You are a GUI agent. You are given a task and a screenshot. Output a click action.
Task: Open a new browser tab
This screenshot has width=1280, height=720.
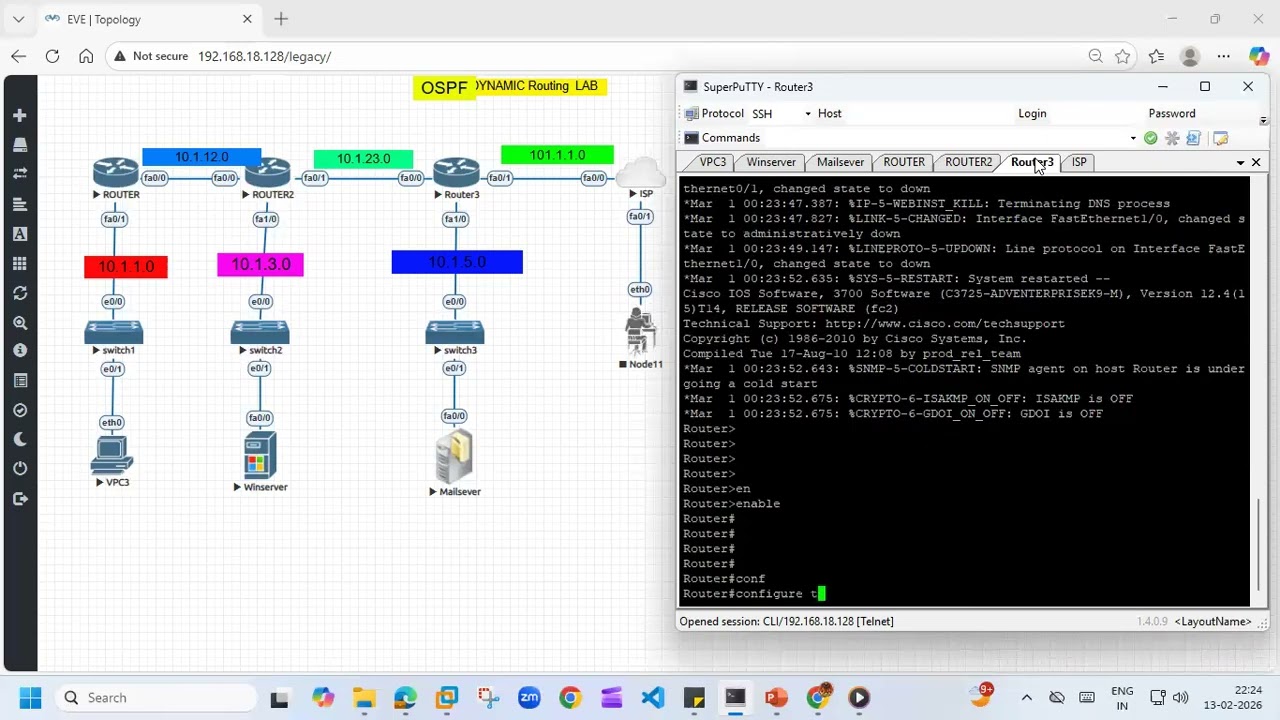[281, 19]
